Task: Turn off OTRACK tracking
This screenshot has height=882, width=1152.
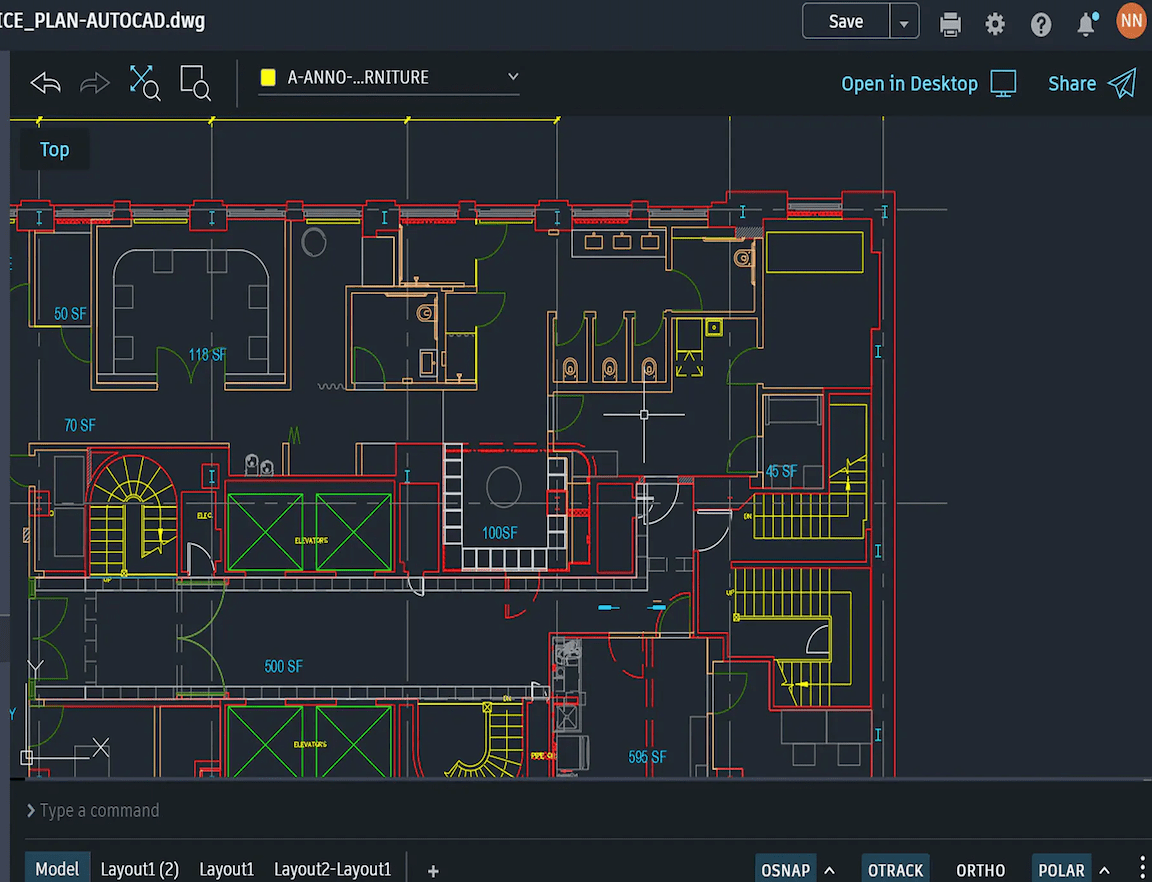Action: coord(895,869)
